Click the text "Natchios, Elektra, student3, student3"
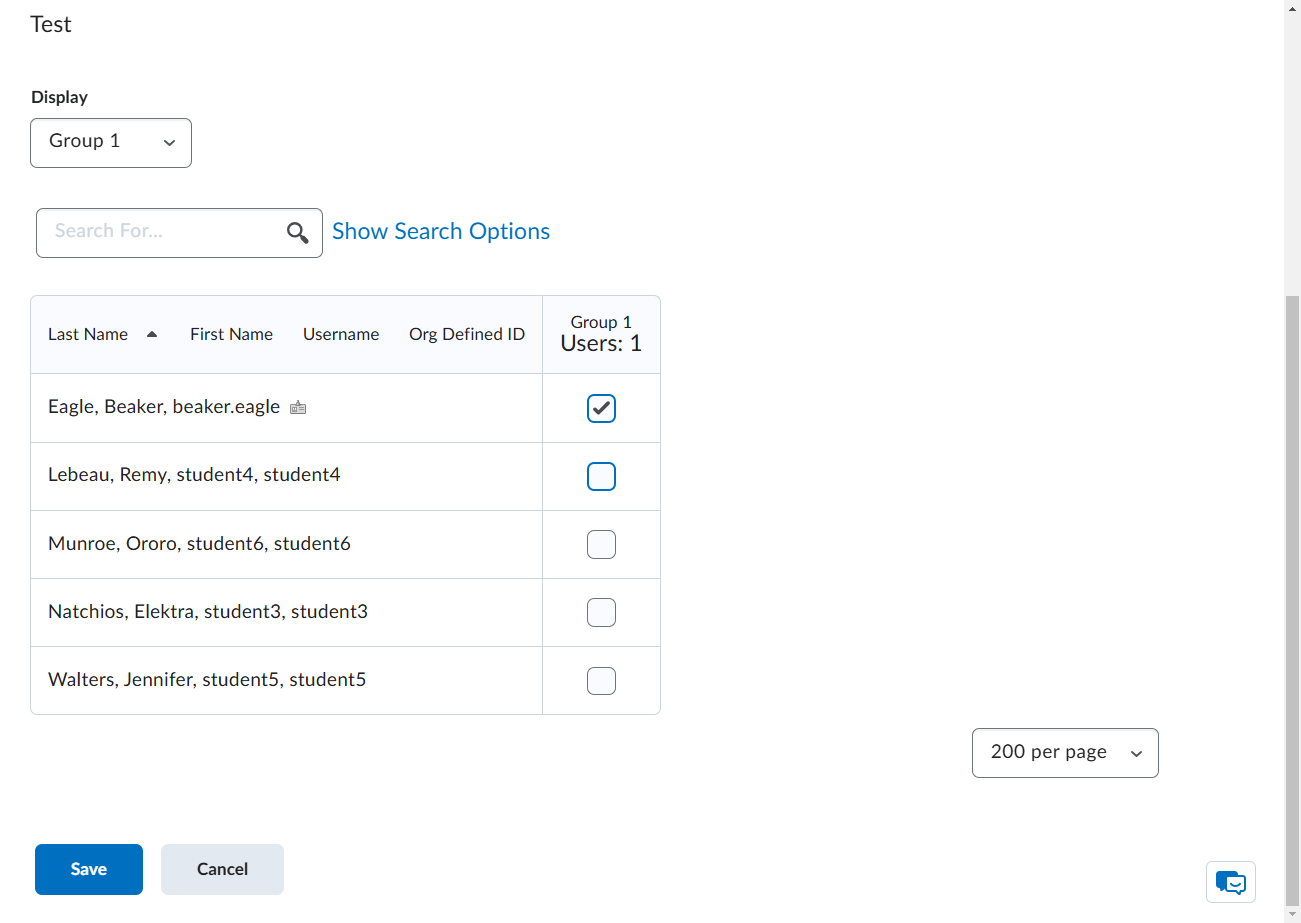 [208, 611]
